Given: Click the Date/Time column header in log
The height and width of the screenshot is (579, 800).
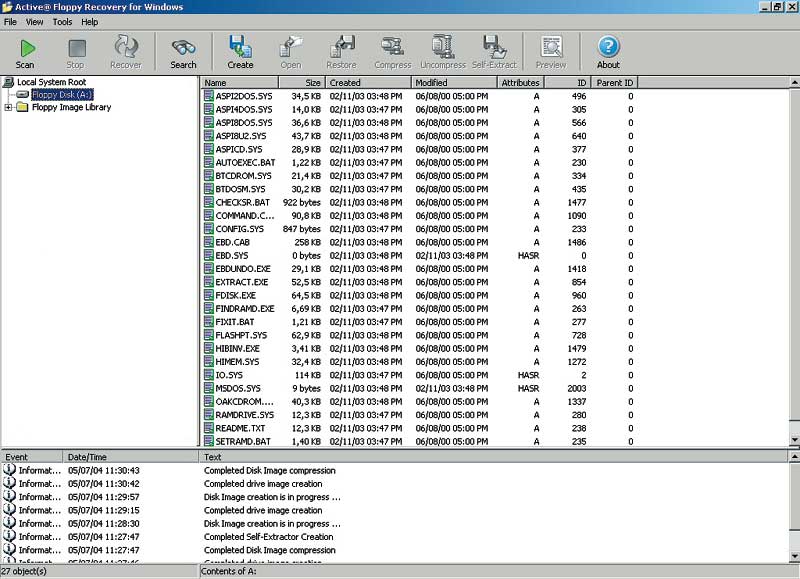Looking at the screenshot, I should click(x=130, y=457).
